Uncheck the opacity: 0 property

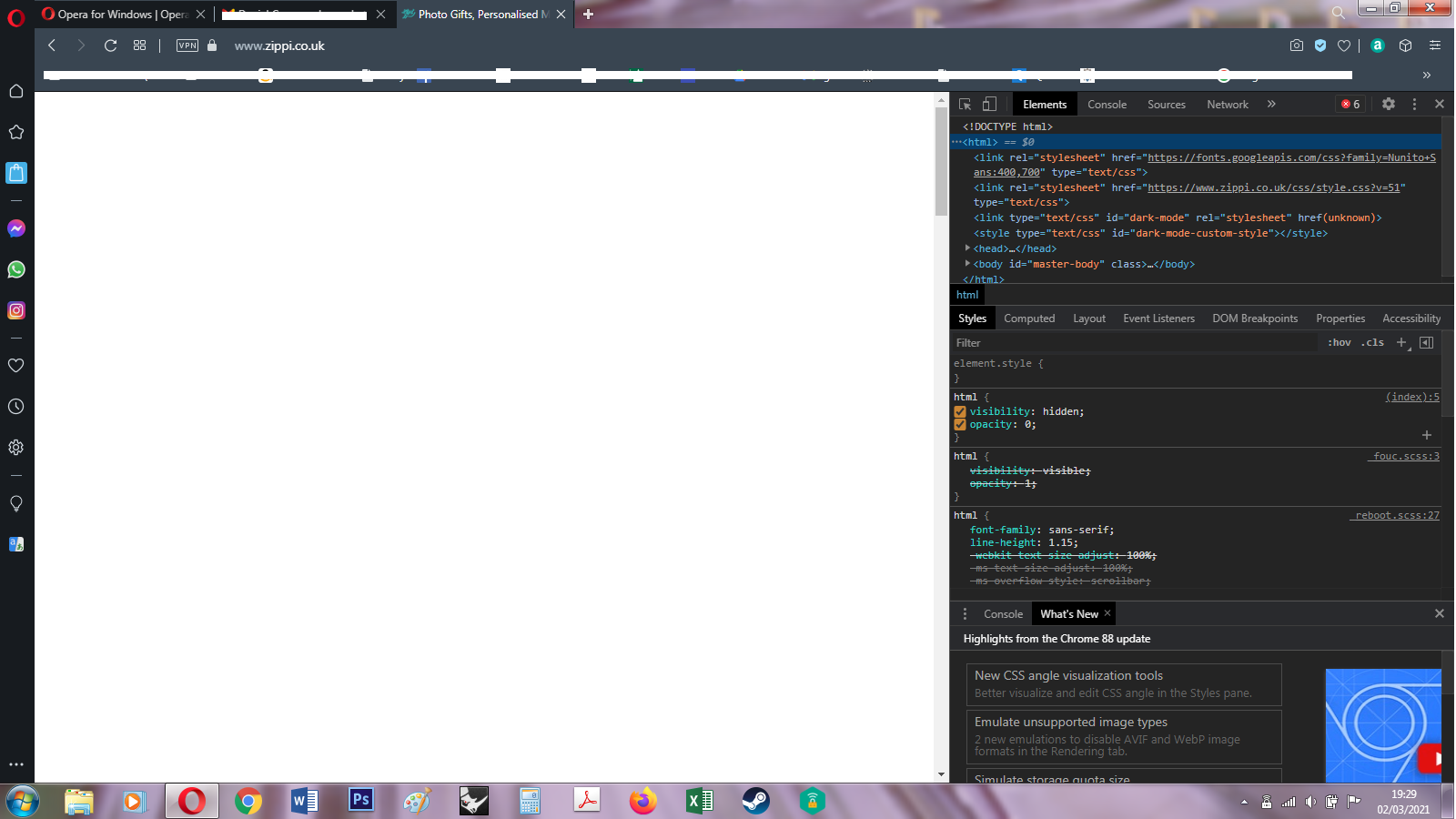960,425
